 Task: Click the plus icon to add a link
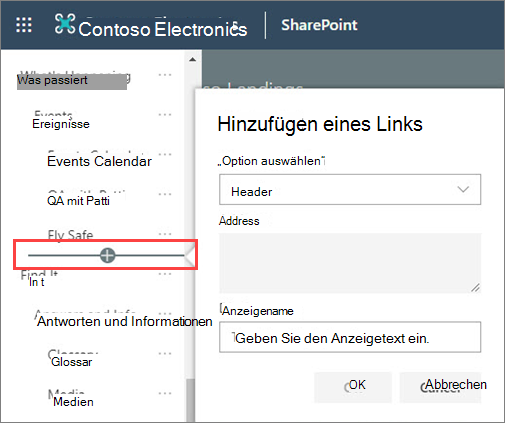pyautogui.click(x=107, y=255)
